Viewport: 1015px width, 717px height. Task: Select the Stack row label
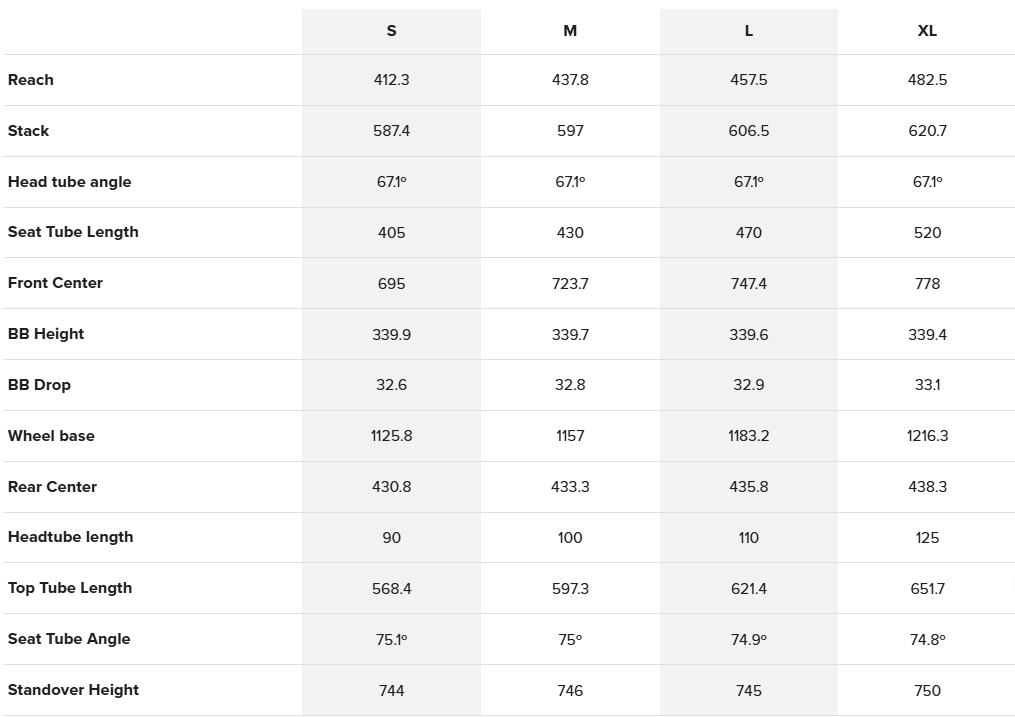pyautogui.click(x=28, y=131)
